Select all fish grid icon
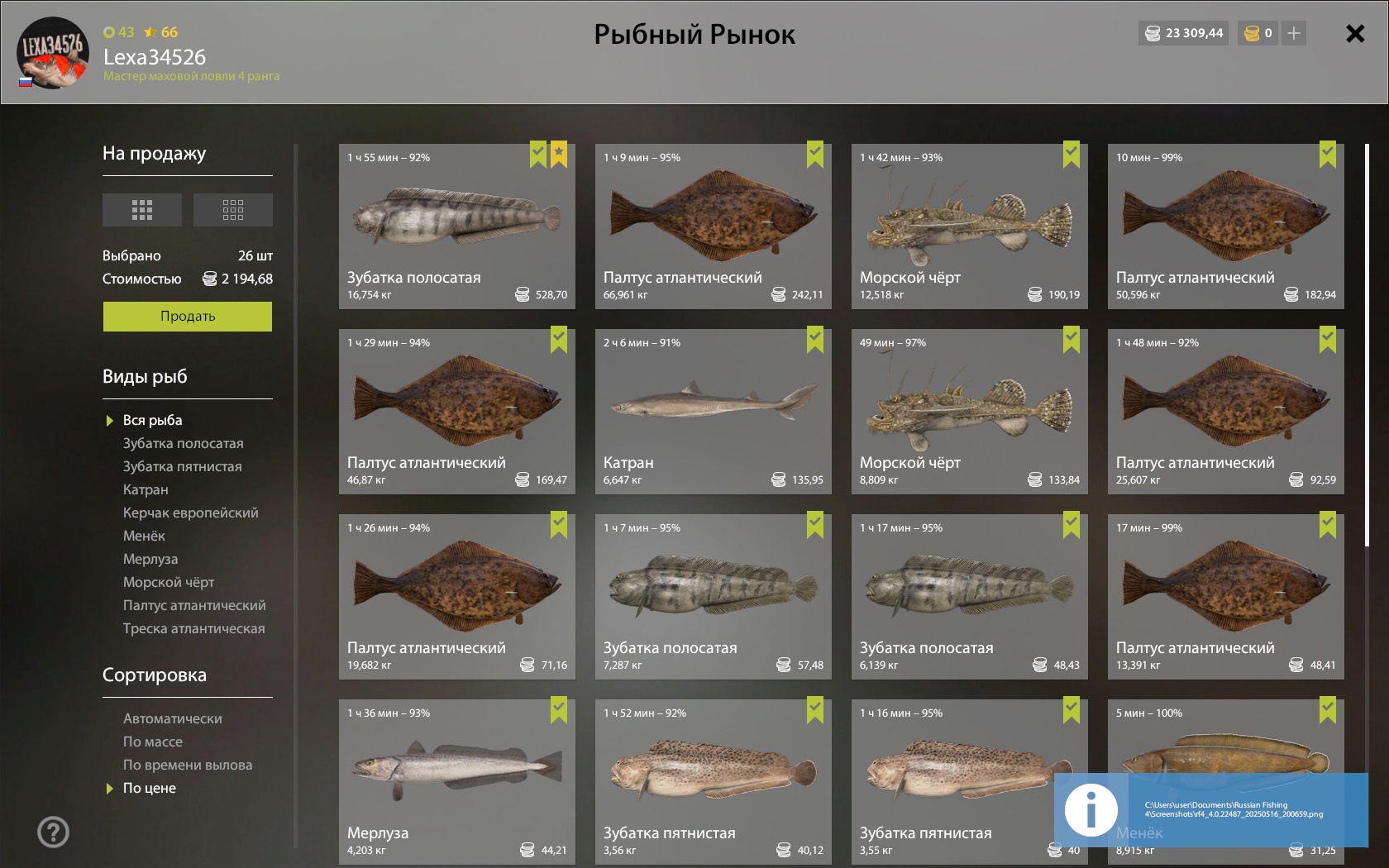 tap(142, 210)
